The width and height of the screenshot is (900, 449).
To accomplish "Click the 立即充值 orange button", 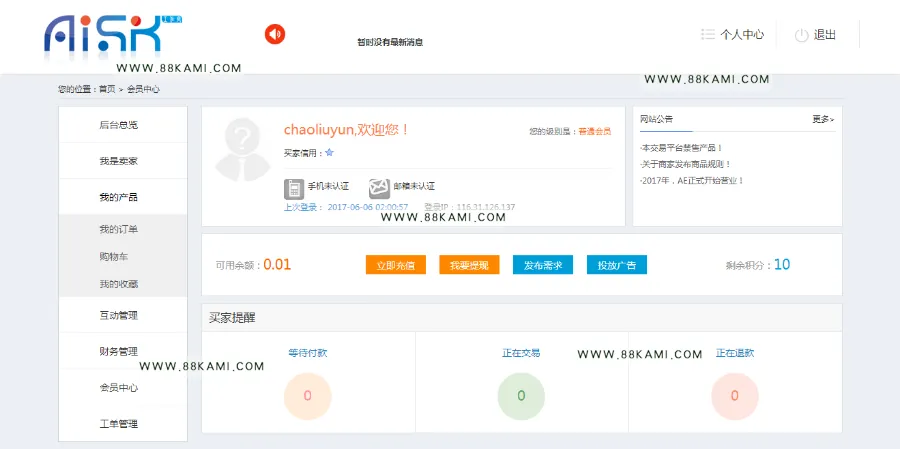I will tap(395, 265).
